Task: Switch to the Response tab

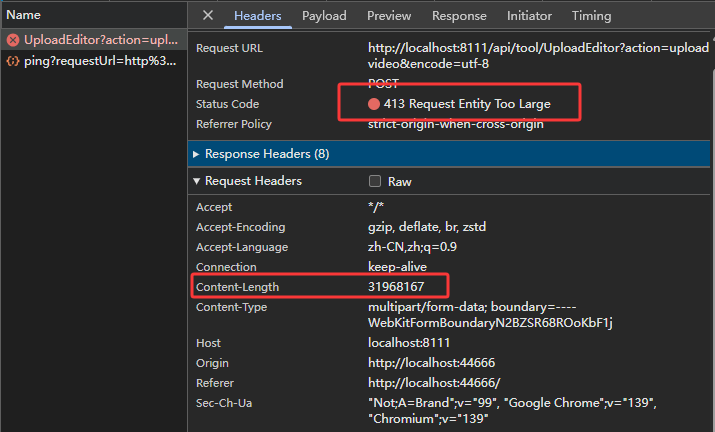Action: [459, 16]
